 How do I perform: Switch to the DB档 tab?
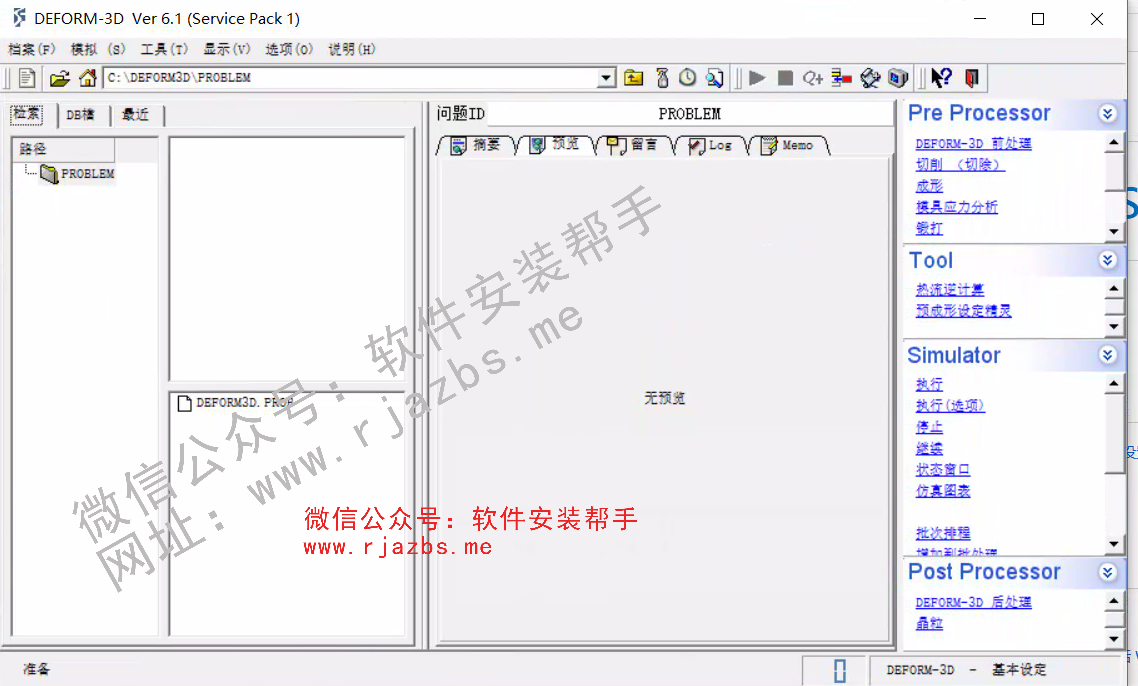(81, 115)
